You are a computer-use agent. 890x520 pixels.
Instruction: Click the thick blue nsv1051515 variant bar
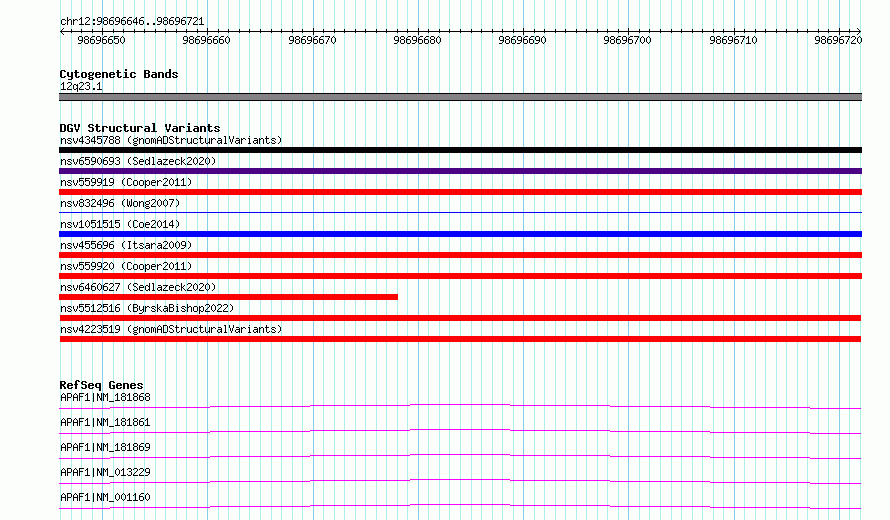[x=460, y=234]
